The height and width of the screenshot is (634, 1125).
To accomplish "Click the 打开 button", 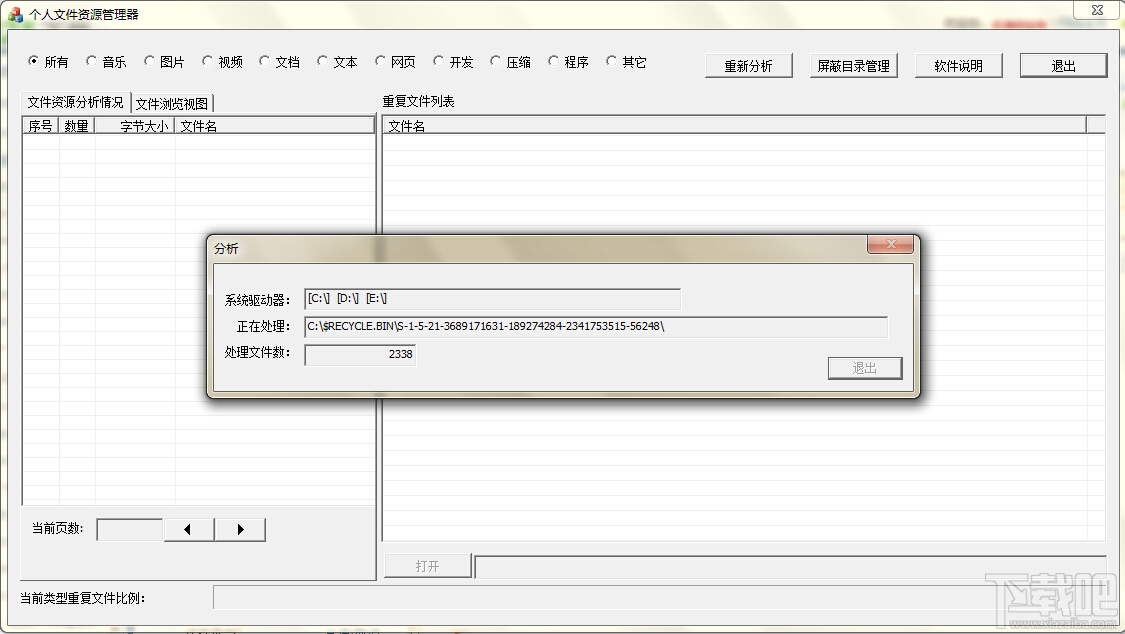I will tap(428, 566).
